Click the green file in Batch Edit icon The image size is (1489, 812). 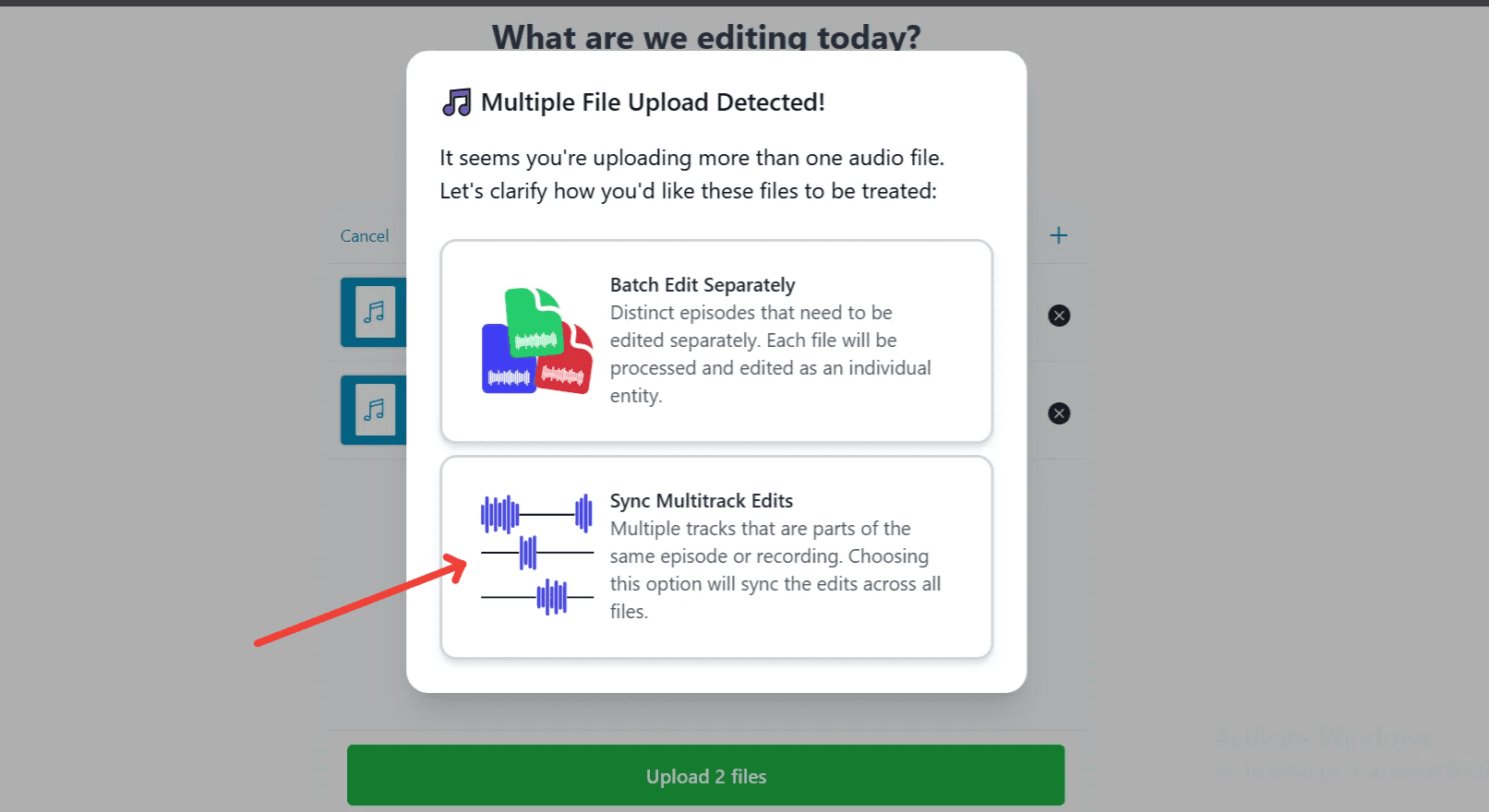534,323
